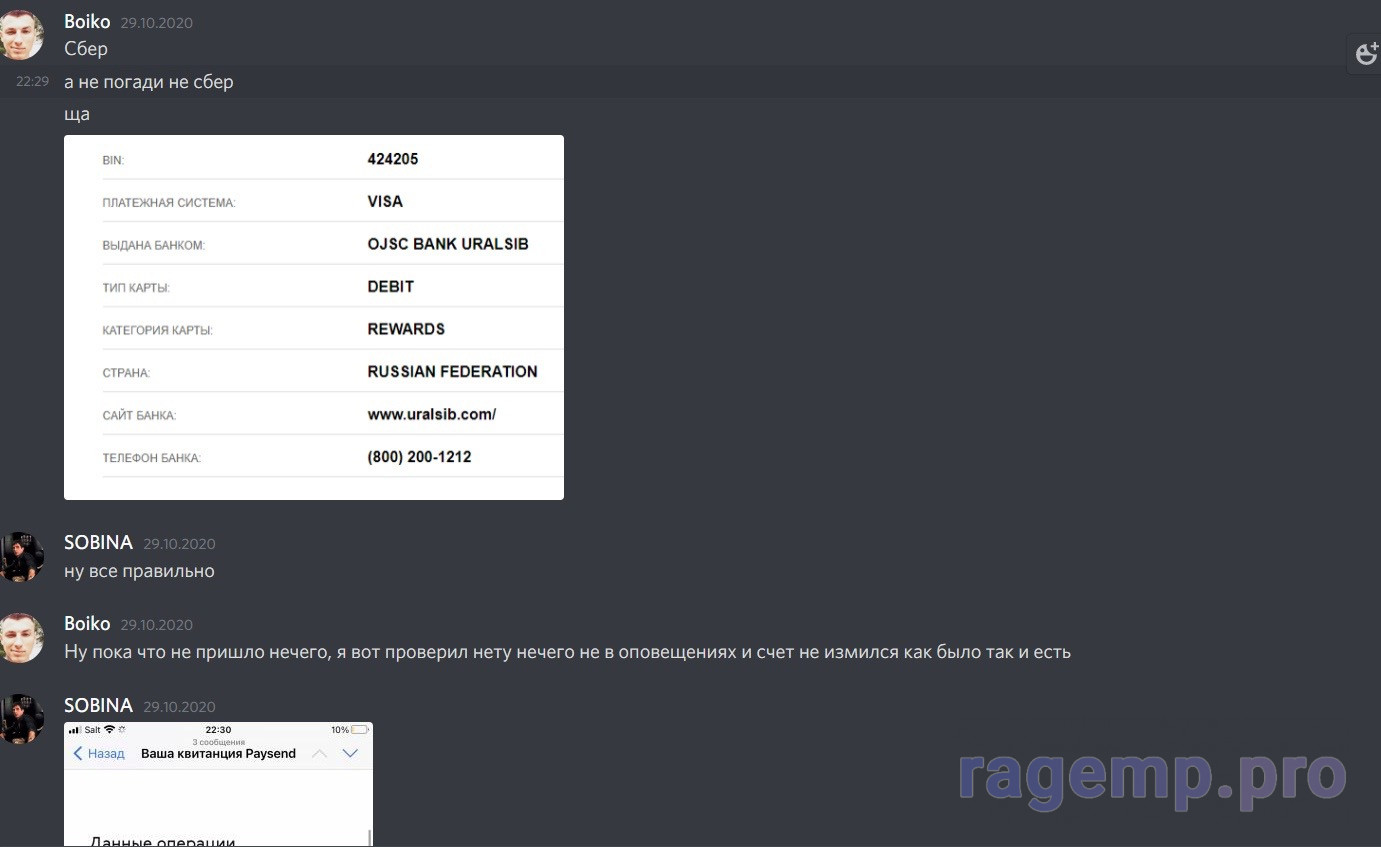Click 'RUSSIAN FEDERATION' country value

pyautogui.click(x=452, y=371)
